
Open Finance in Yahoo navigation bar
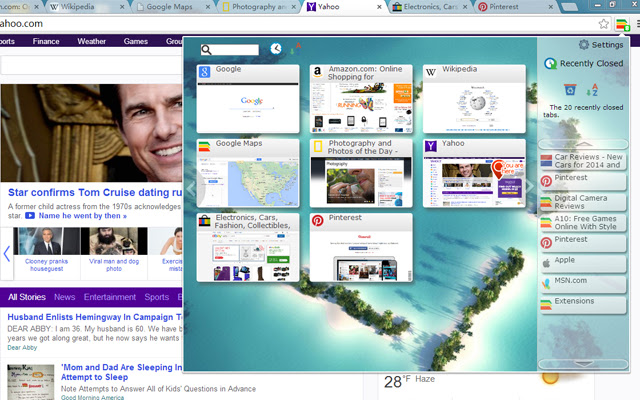pos(46,41)
